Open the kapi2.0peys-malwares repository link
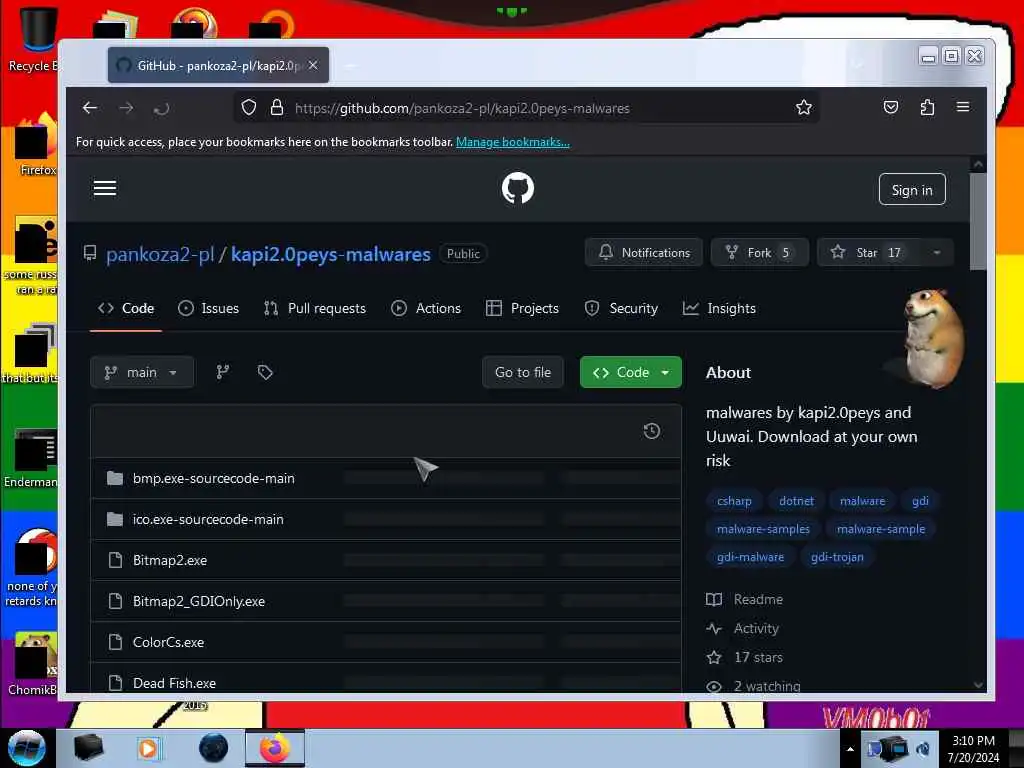Image resolution: width=1024 pixels, height=768 pixels. 330,254
